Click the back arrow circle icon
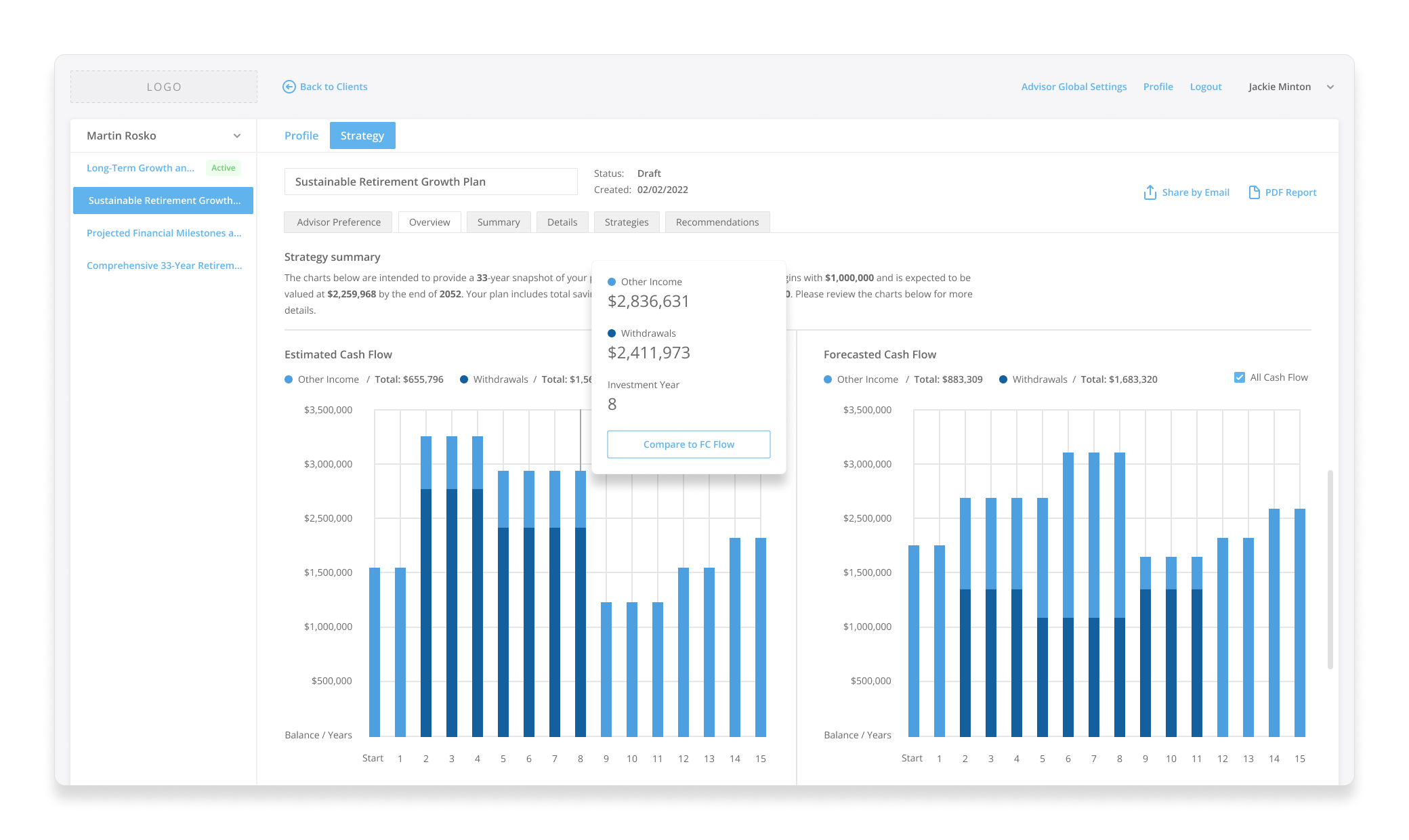 (289, 87)
